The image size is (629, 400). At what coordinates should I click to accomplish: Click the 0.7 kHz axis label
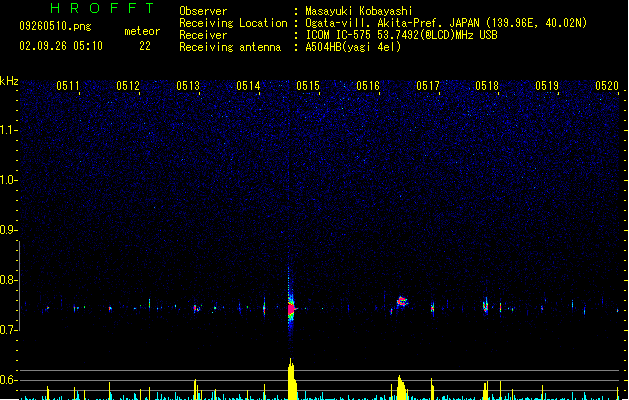(8, 330)
